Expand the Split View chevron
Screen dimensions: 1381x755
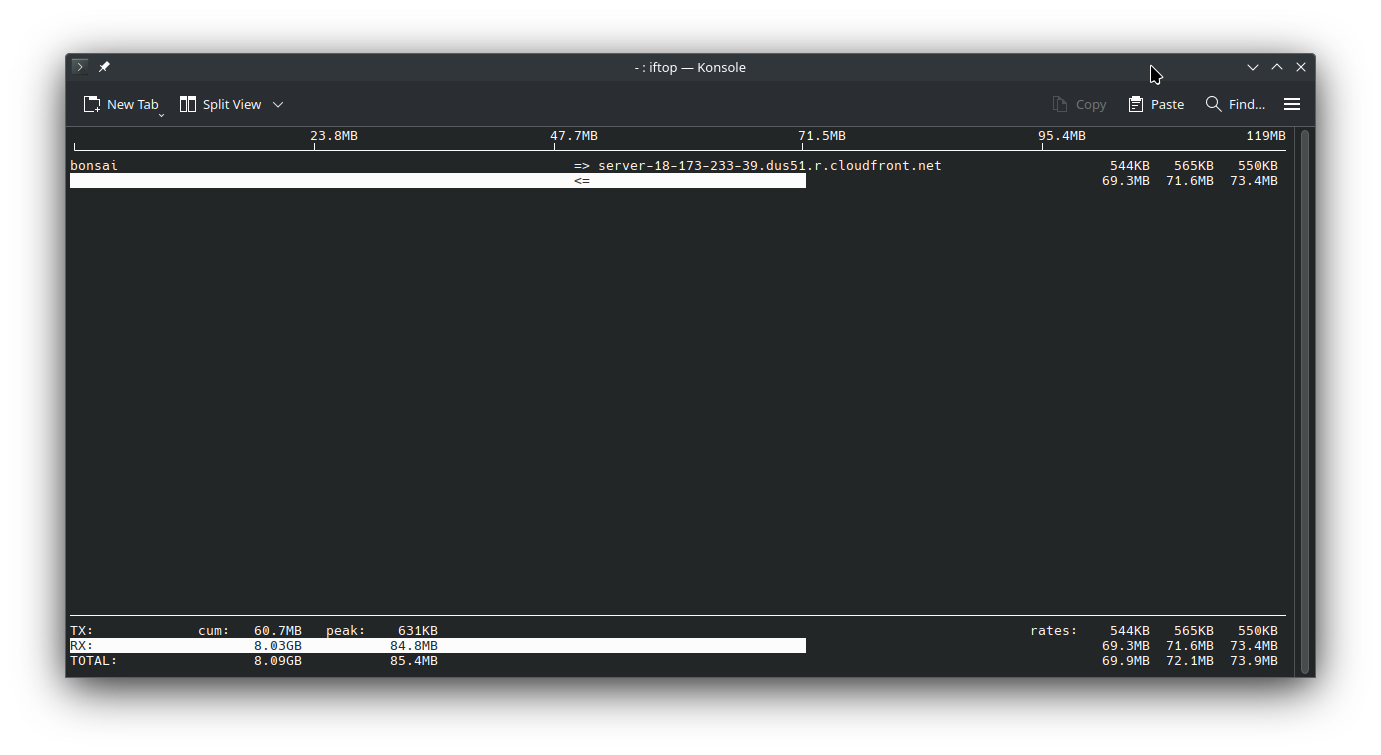pyautogui.click(x=278, y=104)
